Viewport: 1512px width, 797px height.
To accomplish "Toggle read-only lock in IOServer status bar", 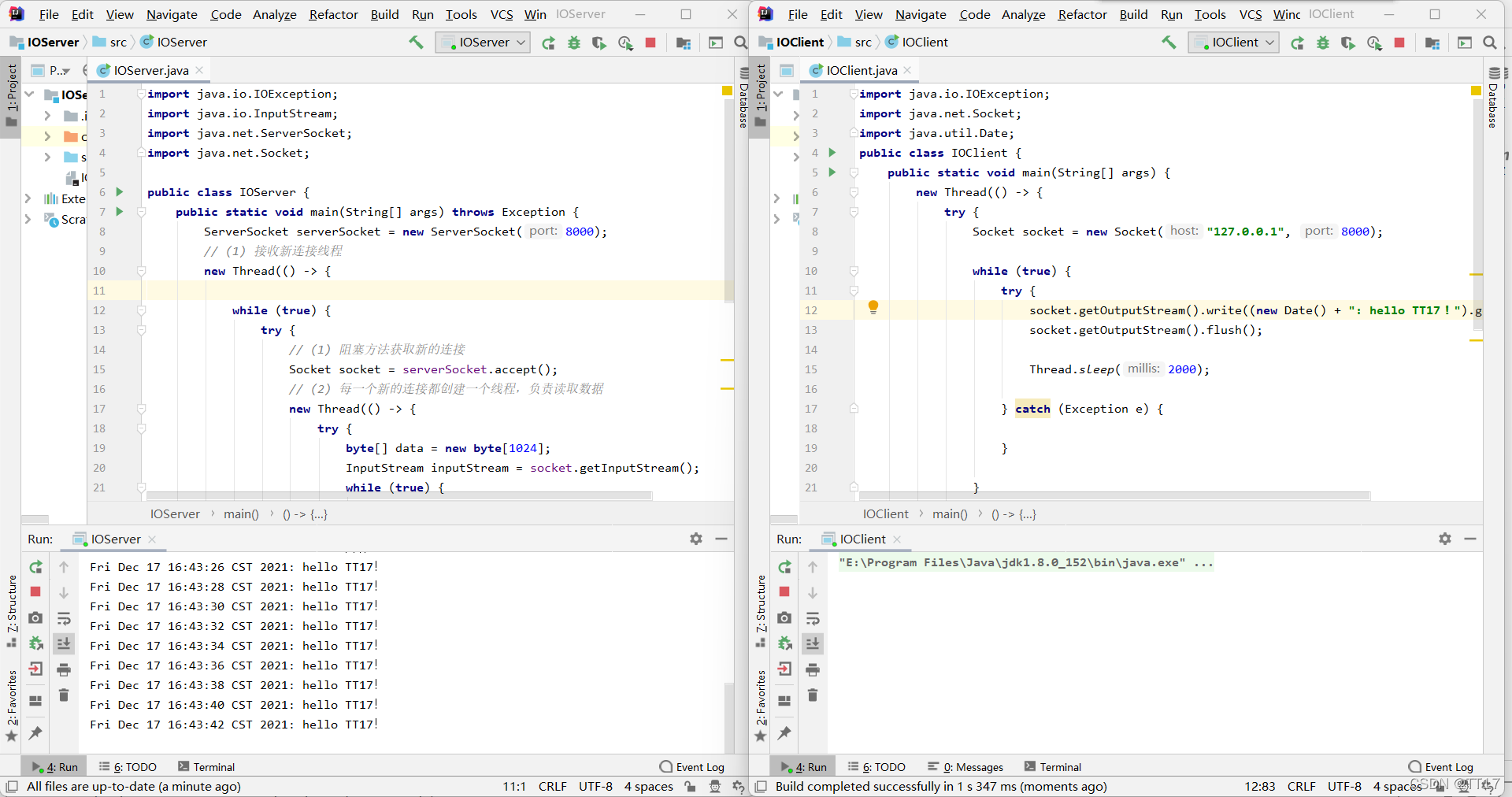I will coord(690,786).
